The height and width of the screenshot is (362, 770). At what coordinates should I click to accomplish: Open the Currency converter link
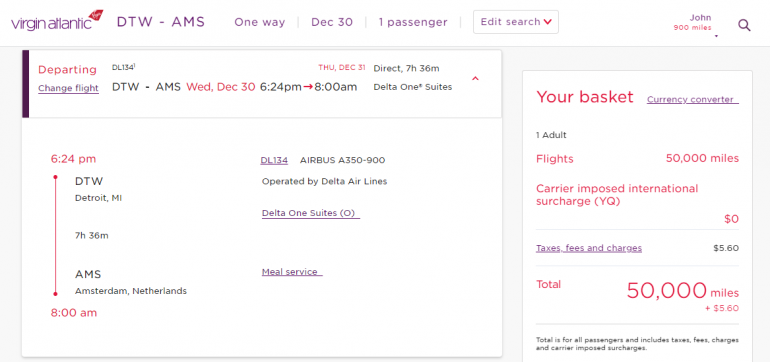[692, 100]
